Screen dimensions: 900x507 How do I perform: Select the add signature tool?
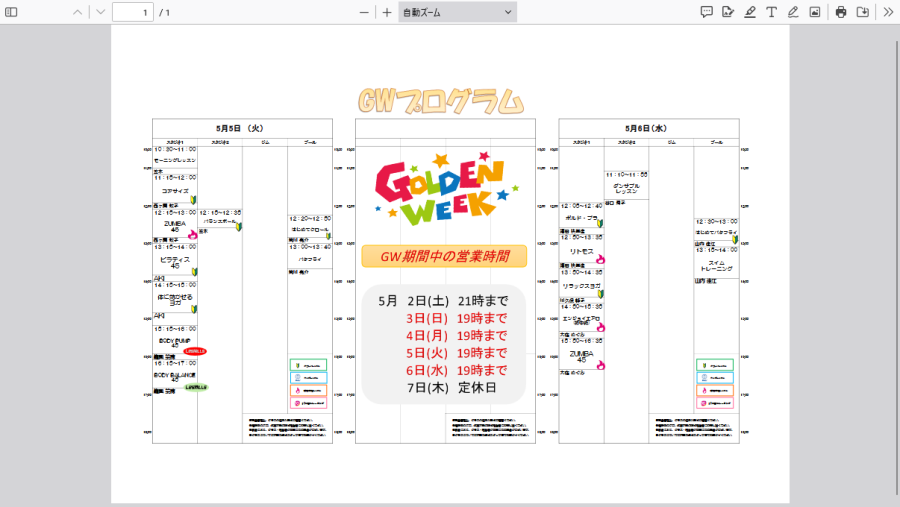pyautogui.click(x=728, y=12)
